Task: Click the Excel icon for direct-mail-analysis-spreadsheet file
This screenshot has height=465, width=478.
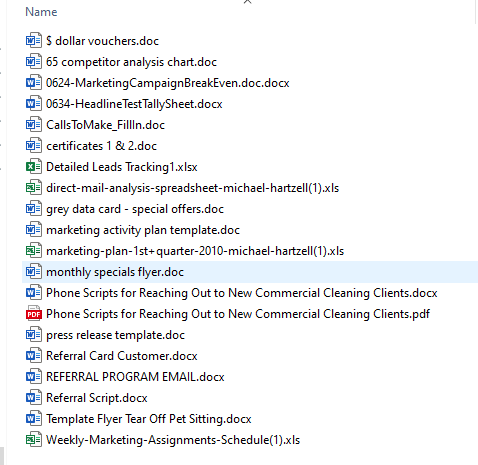Action: pyautogui.click(x=34, y=188)
